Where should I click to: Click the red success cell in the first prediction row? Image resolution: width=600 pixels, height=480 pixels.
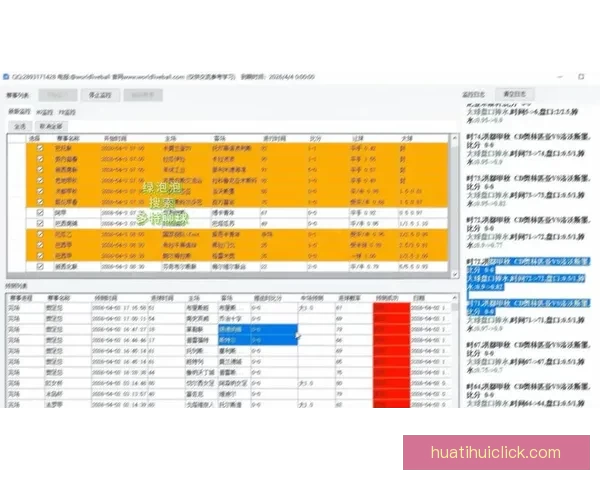(x=391, y=308)
